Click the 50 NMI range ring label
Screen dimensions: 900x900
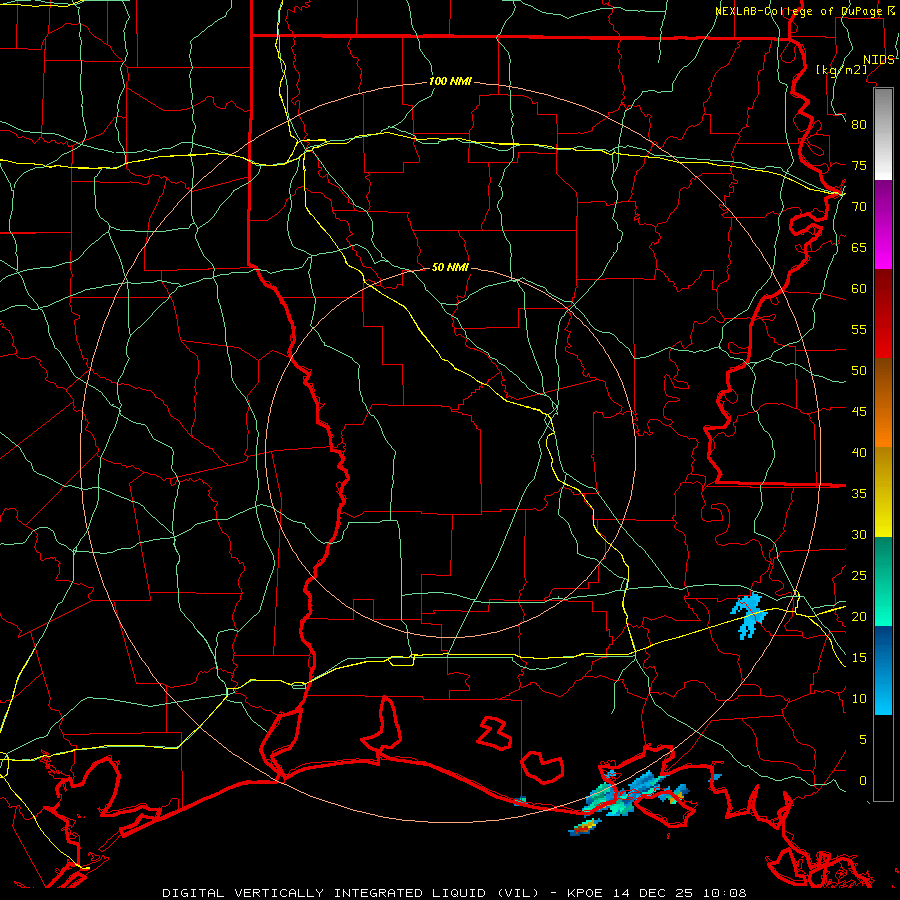click(x=450, y=267)
